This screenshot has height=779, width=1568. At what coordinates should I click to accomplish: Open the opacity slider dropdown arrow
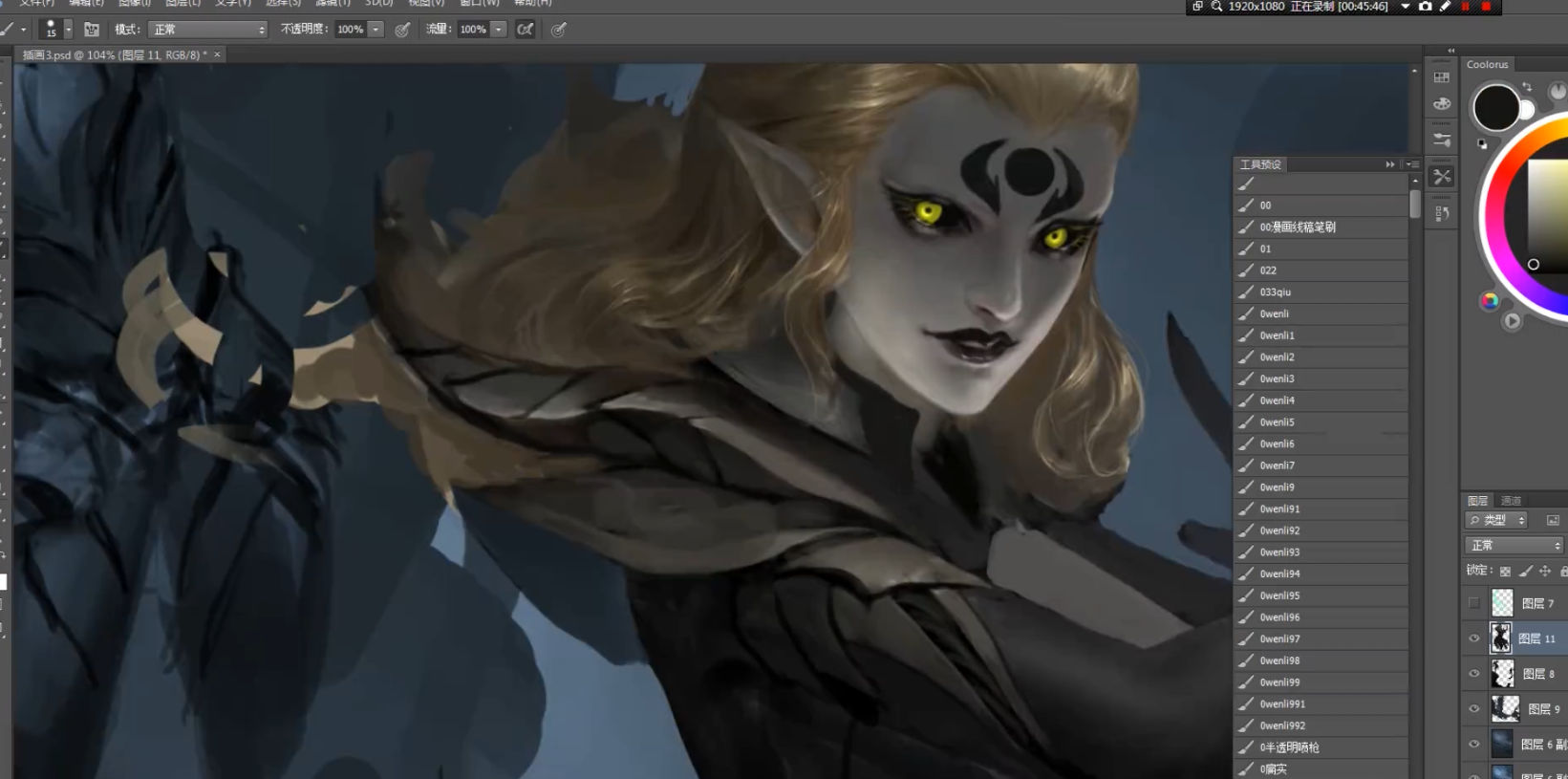(x=376, y=30)
